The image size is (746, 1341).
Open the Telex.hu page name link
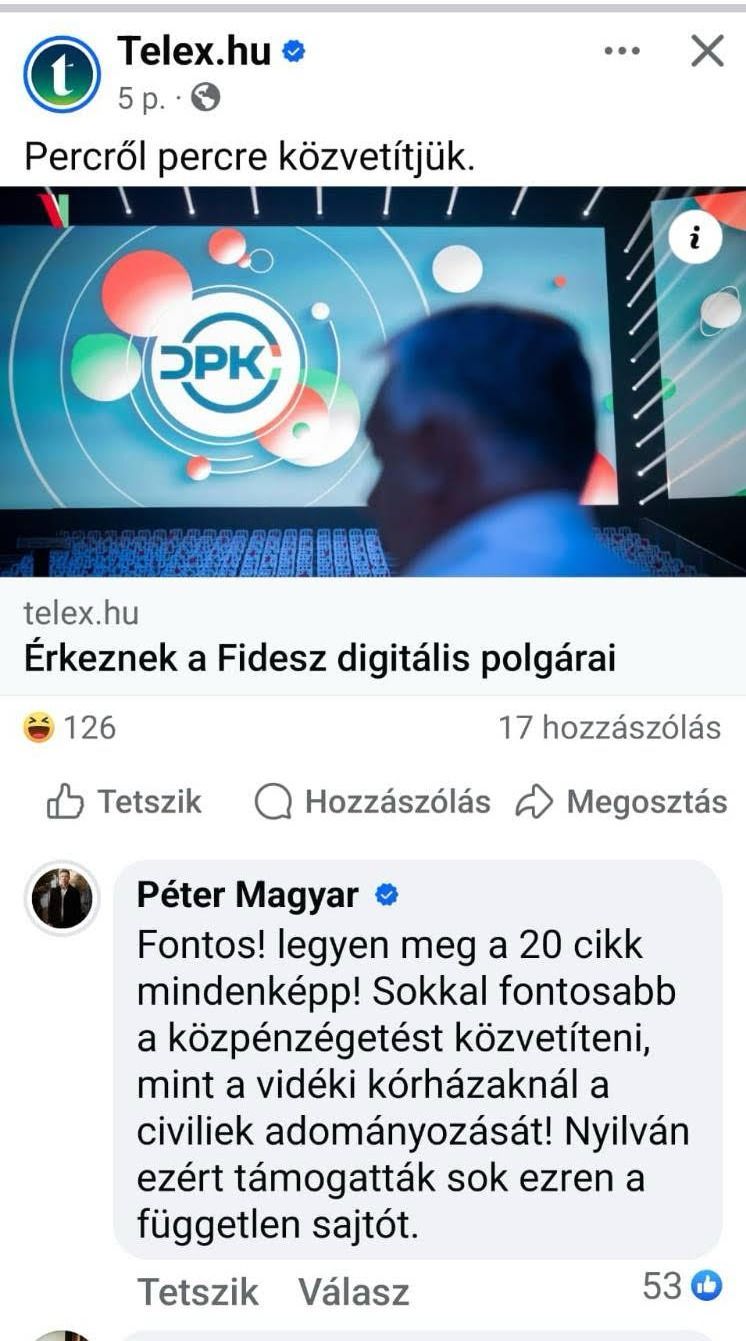[x=194, y=50]
